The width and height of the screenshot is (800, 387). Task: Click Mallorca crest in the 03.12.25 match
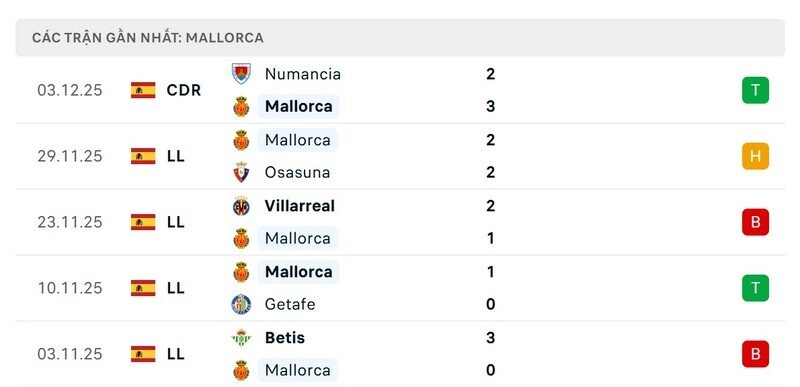pyautogui.click(x=241, y=107)
